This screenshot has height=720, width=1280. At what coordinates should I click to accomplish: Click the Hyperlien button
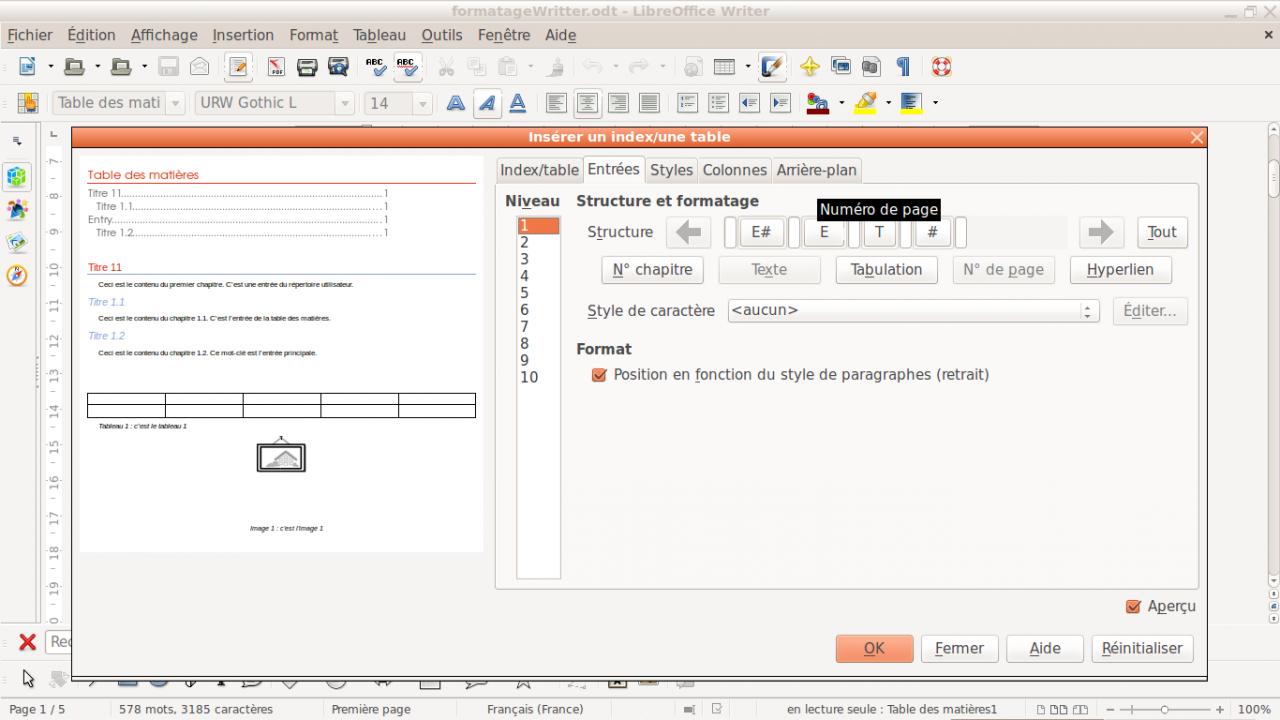pos(1120,270)
